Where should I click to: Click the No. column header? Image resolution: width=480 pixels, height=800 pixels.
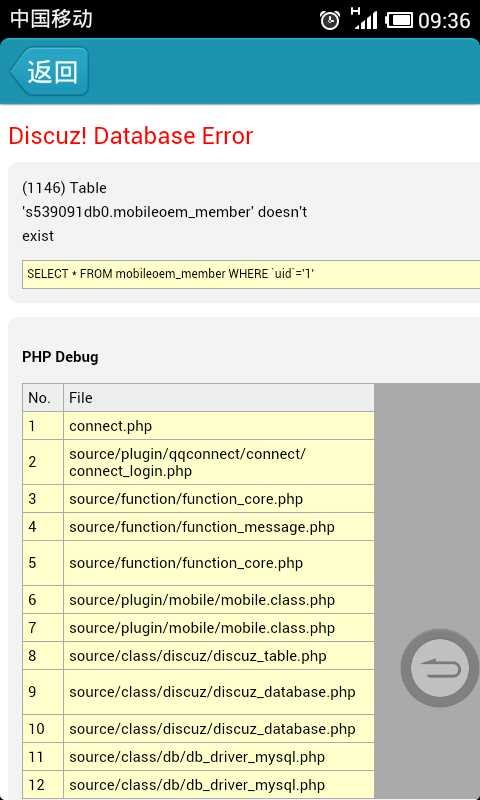click(x=43, y=397)
